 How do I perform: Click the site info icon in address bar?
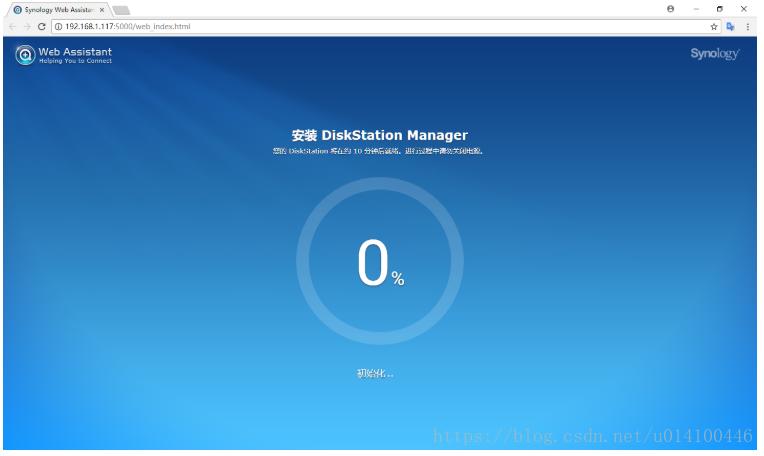pyautogui.click(x=58, y=27)
